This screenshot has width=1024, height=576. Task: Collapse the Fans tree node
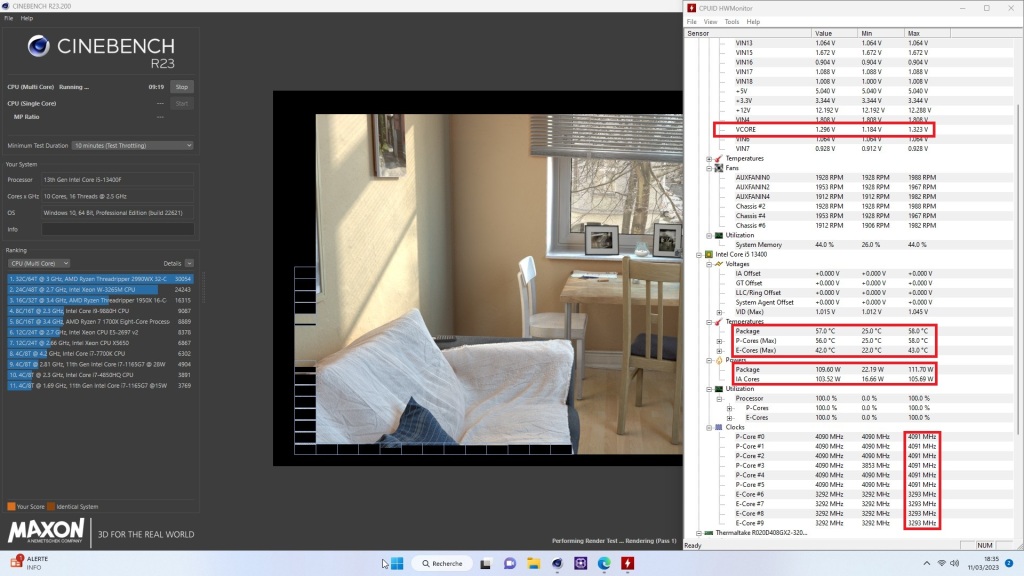point(709,168)
